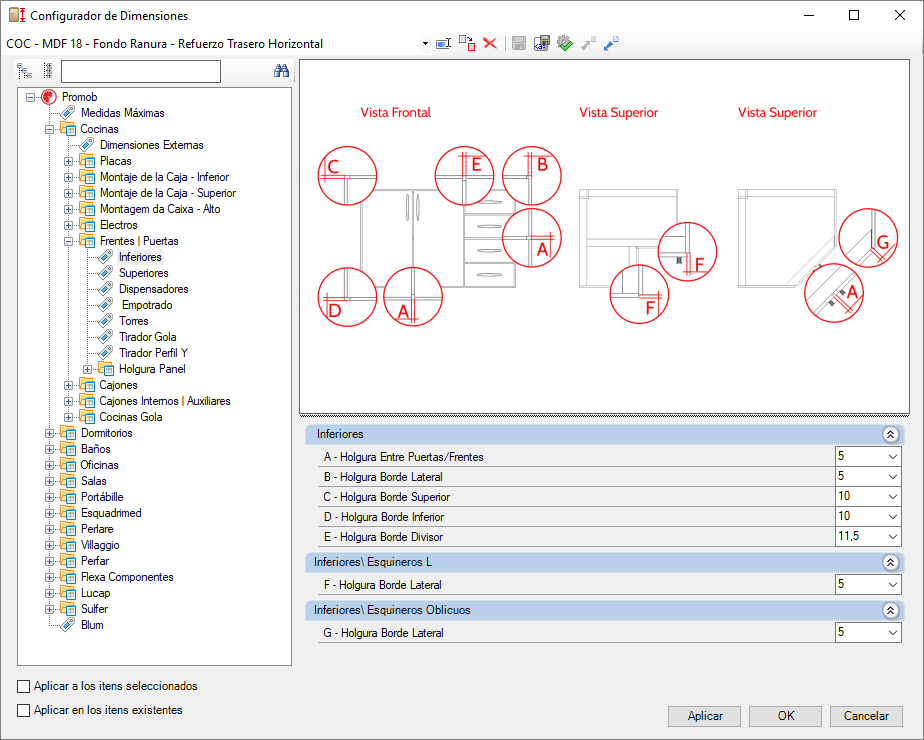Screen dimensions: 924x740
Task: Open dropdown for B - Holgura Borde Lateral
Action: tap(893, 477)
